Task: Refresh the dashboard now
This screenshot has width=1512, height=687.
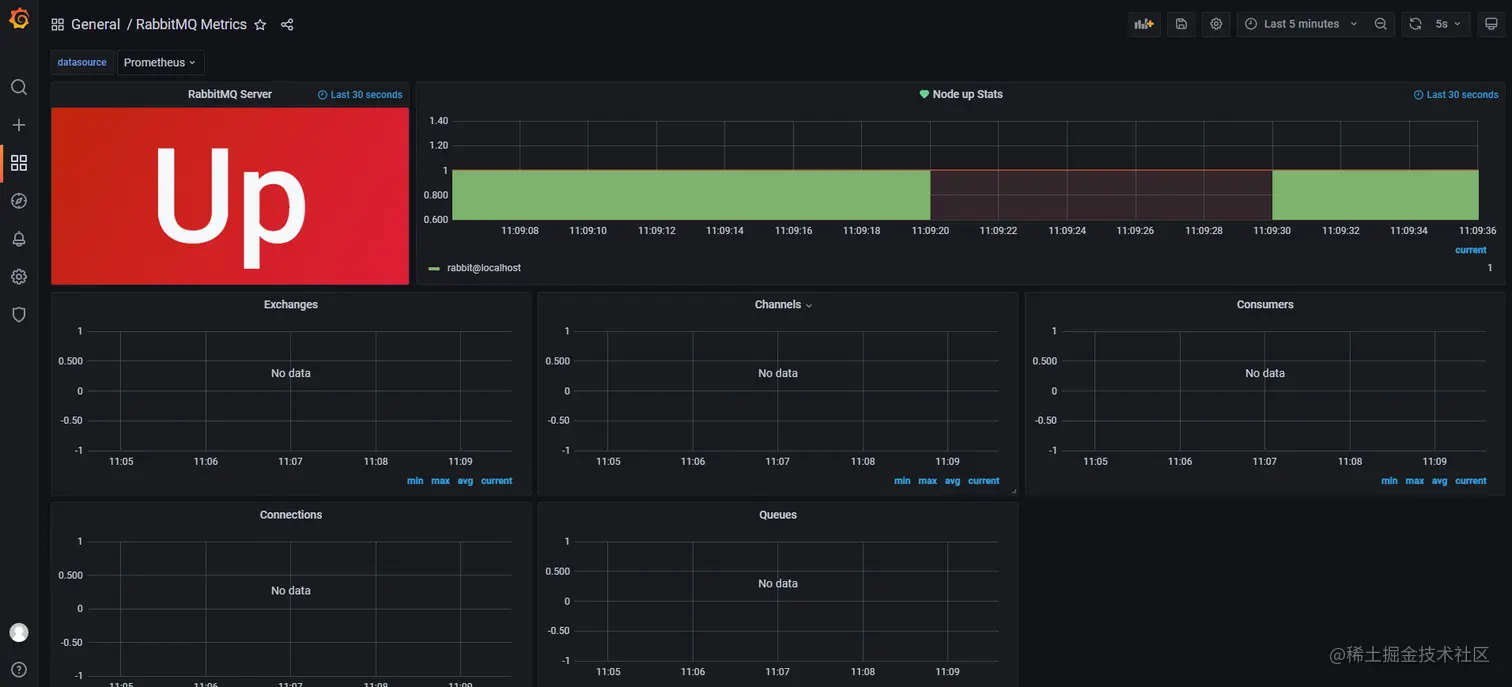Action: (x=1415, y=24)
